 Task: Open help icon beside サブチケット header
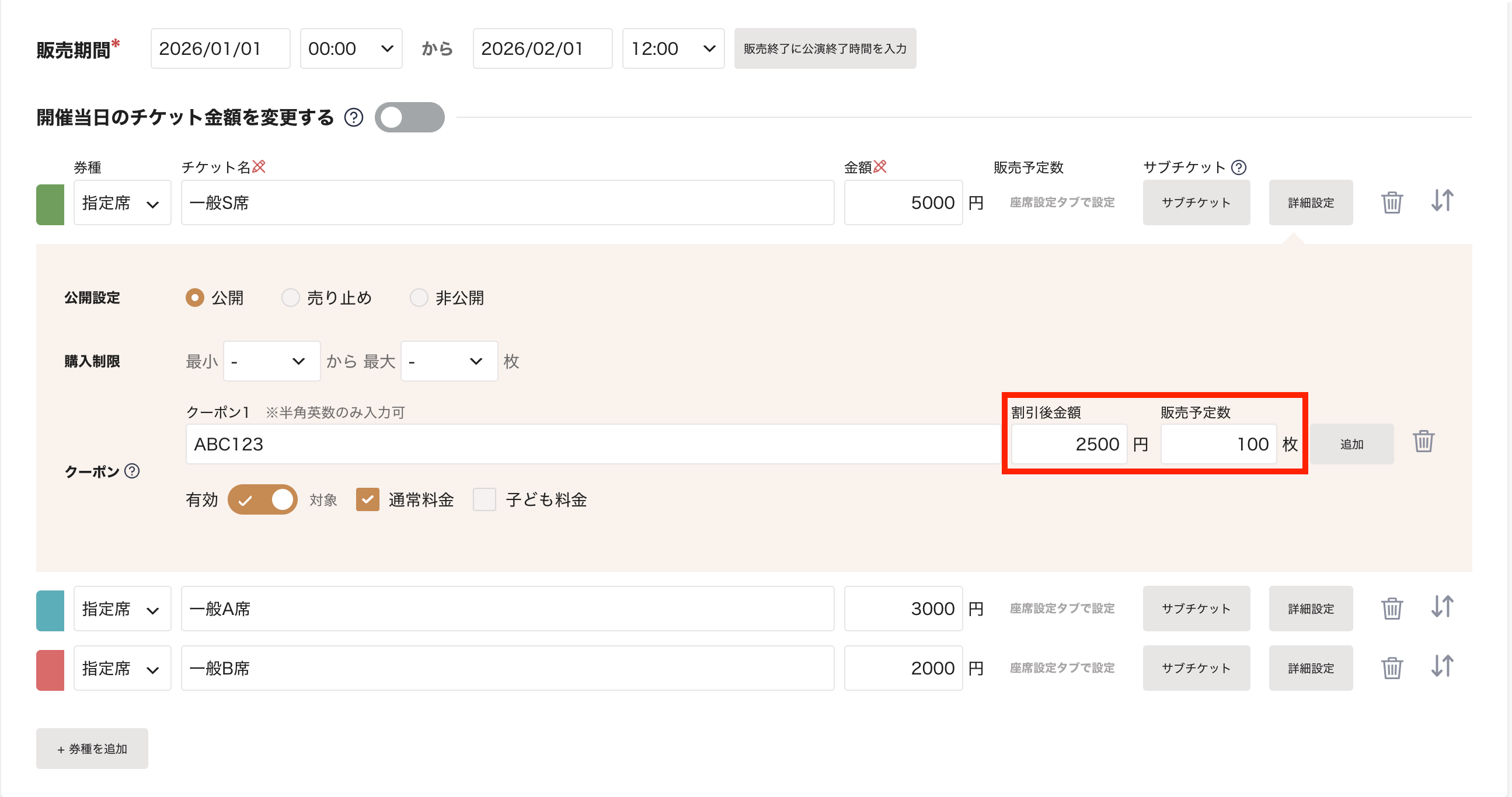[1238, 167]
